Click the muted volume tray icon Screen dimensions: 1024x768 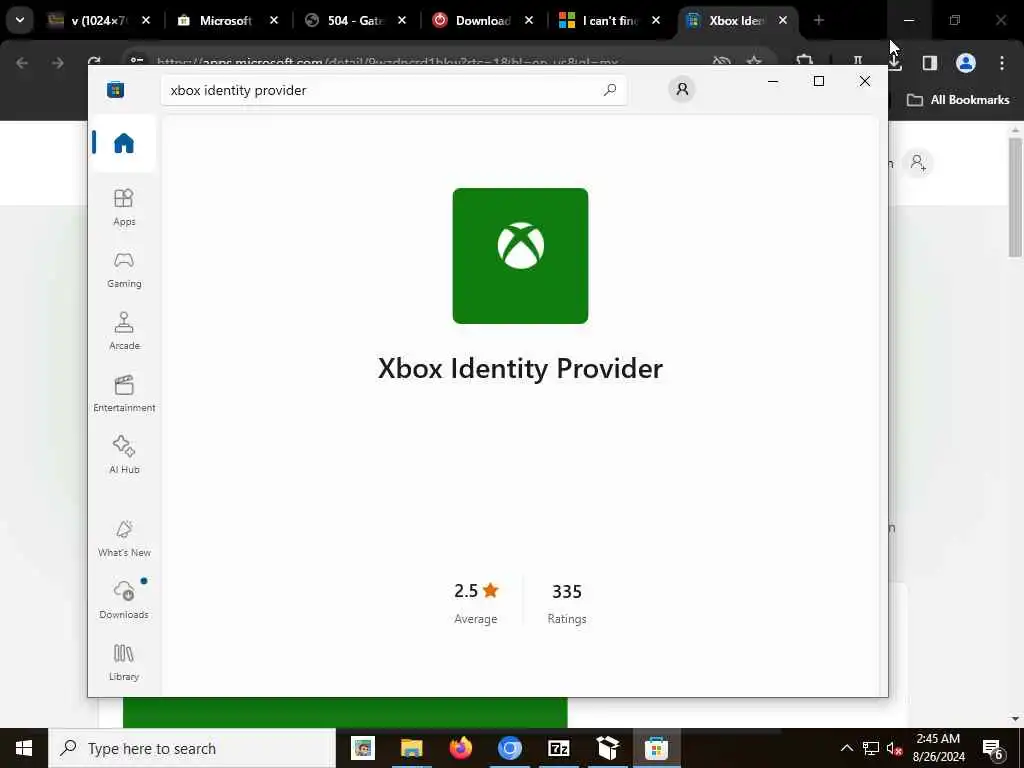[895, 748]
